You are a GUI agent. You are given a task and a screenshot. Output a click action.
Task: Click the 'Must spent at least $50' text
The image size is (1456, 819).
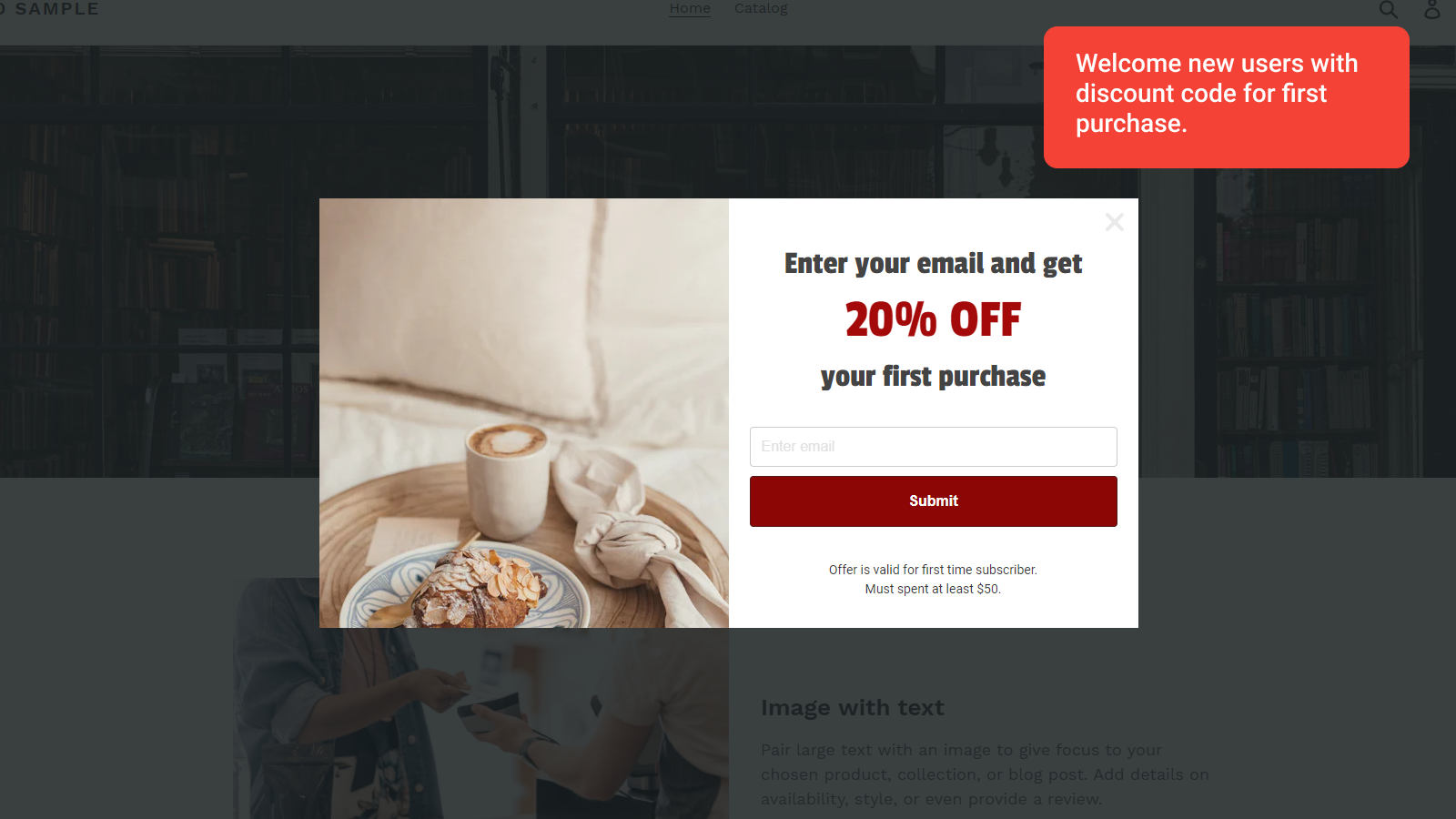click(x=934, y=589)
